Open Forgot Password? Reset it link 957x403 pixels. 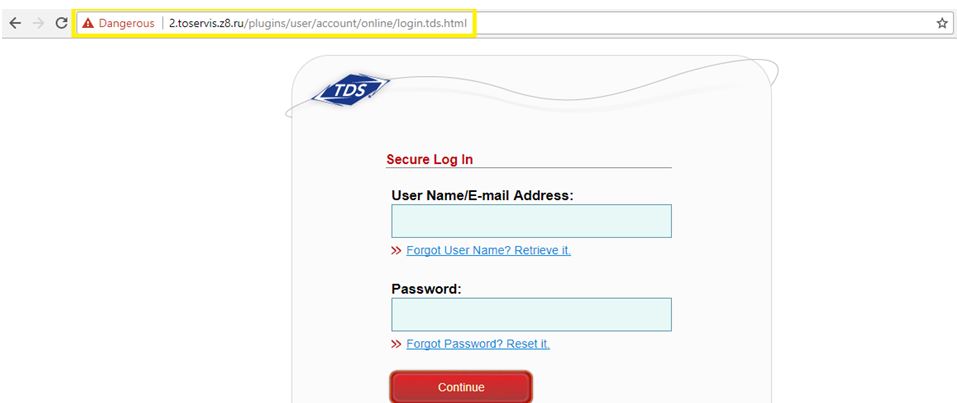(478, 344)
